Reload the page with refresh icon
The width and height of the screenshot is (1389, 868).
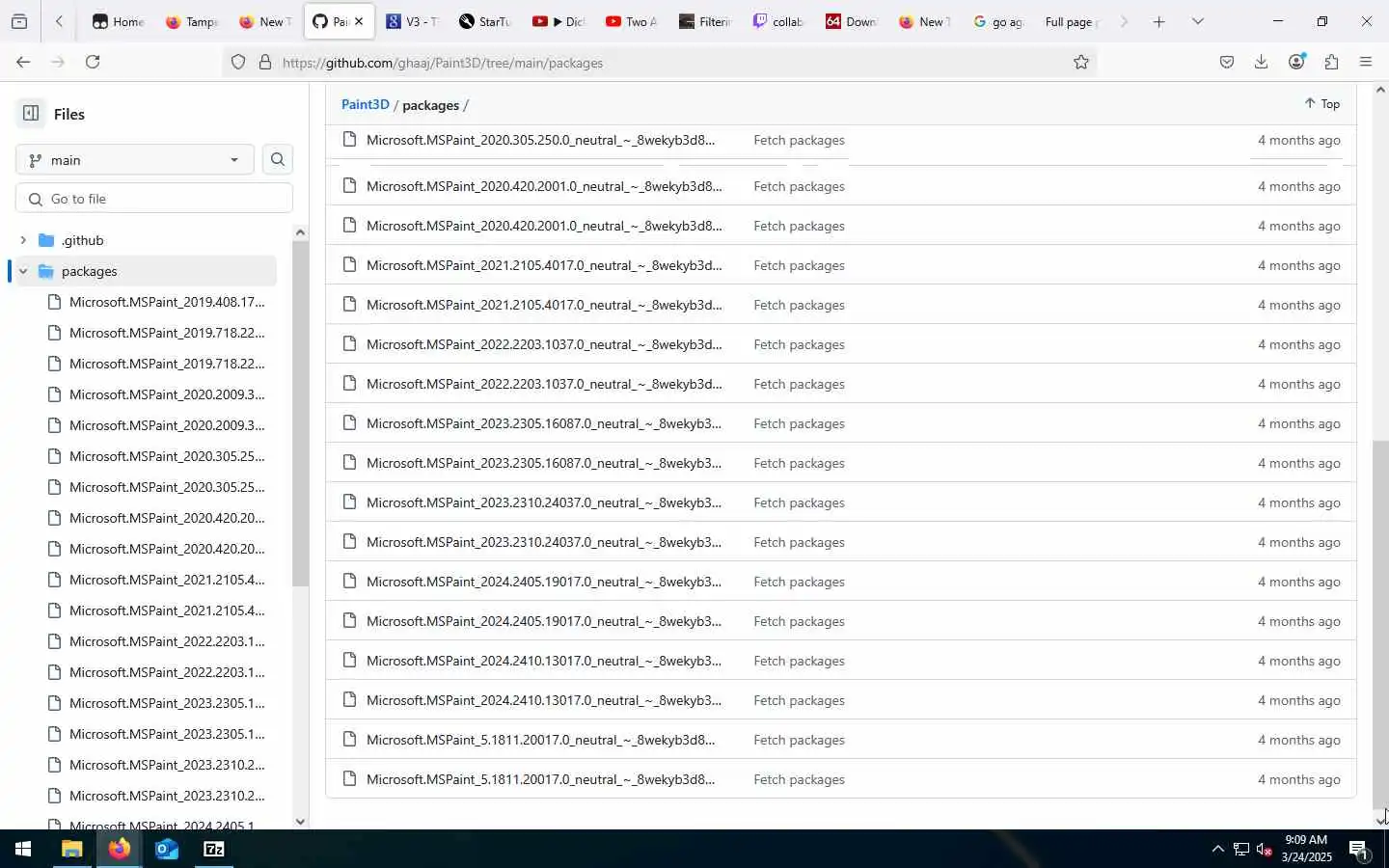coord(93,62)
